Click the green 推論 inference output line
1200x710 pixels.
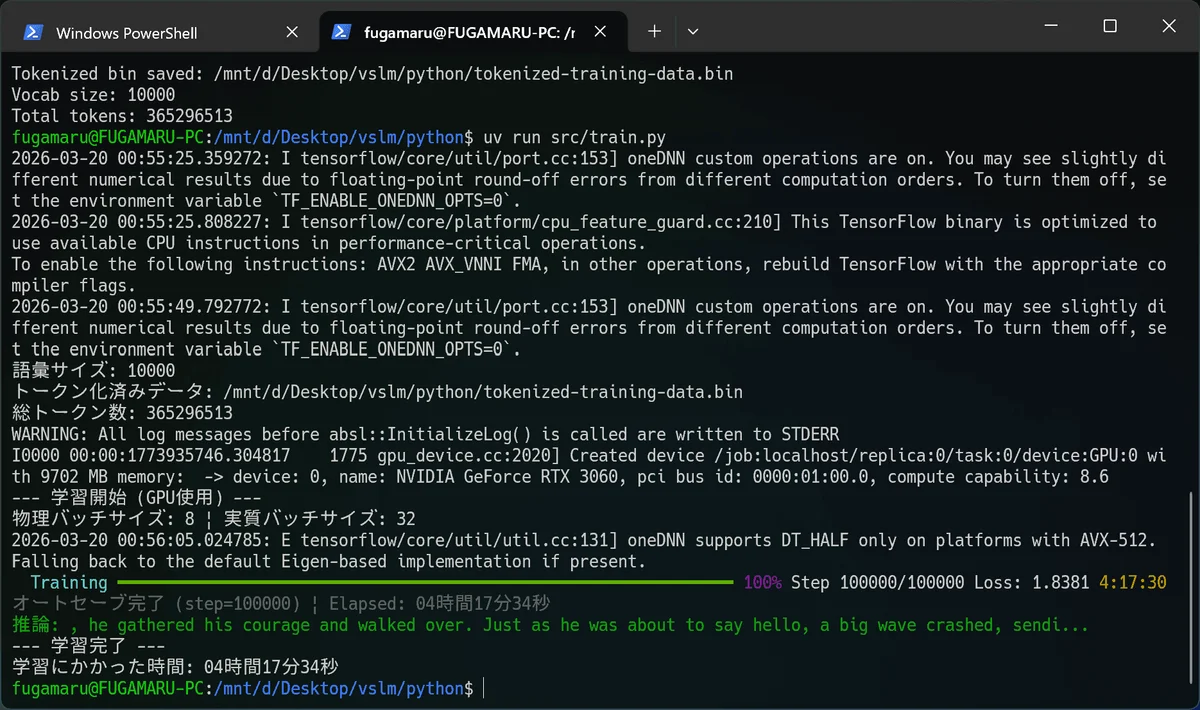550,625
